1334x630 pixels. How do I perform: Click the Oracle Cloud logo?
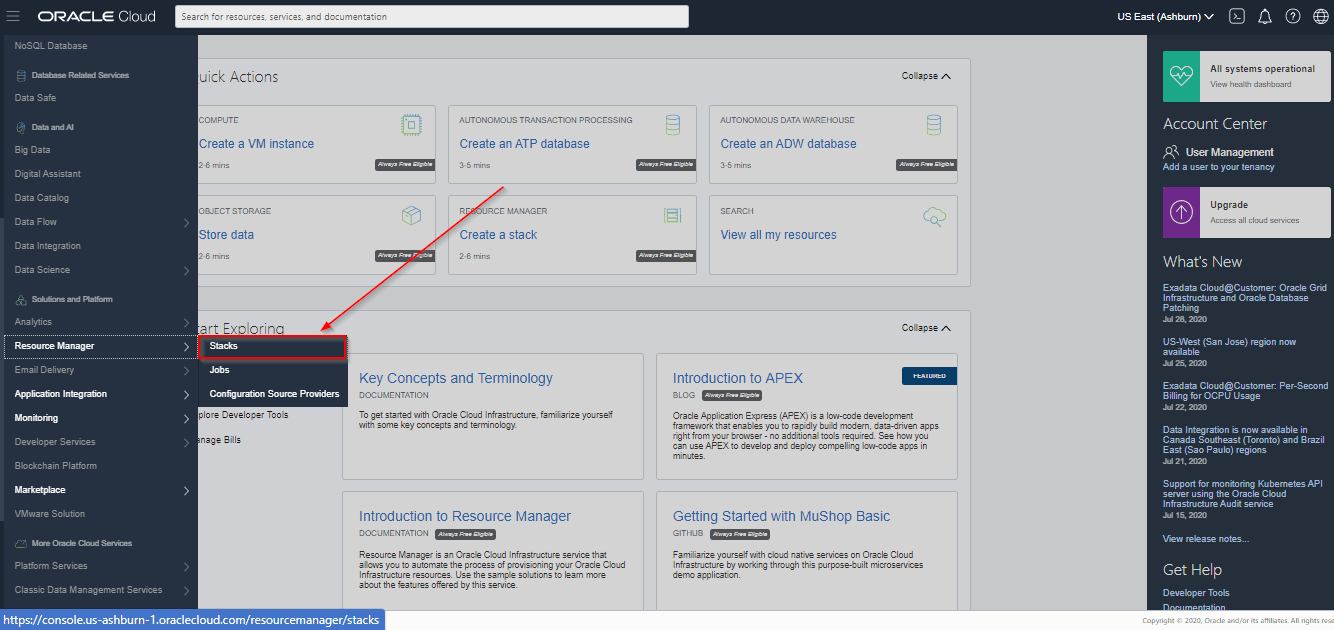coord(95,16)
